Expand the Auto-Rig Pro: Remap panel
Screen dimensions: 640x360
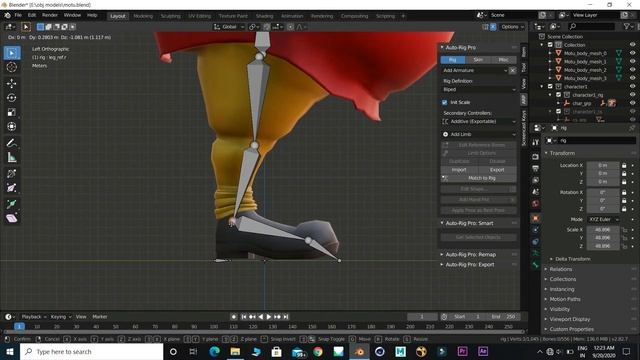470,255
